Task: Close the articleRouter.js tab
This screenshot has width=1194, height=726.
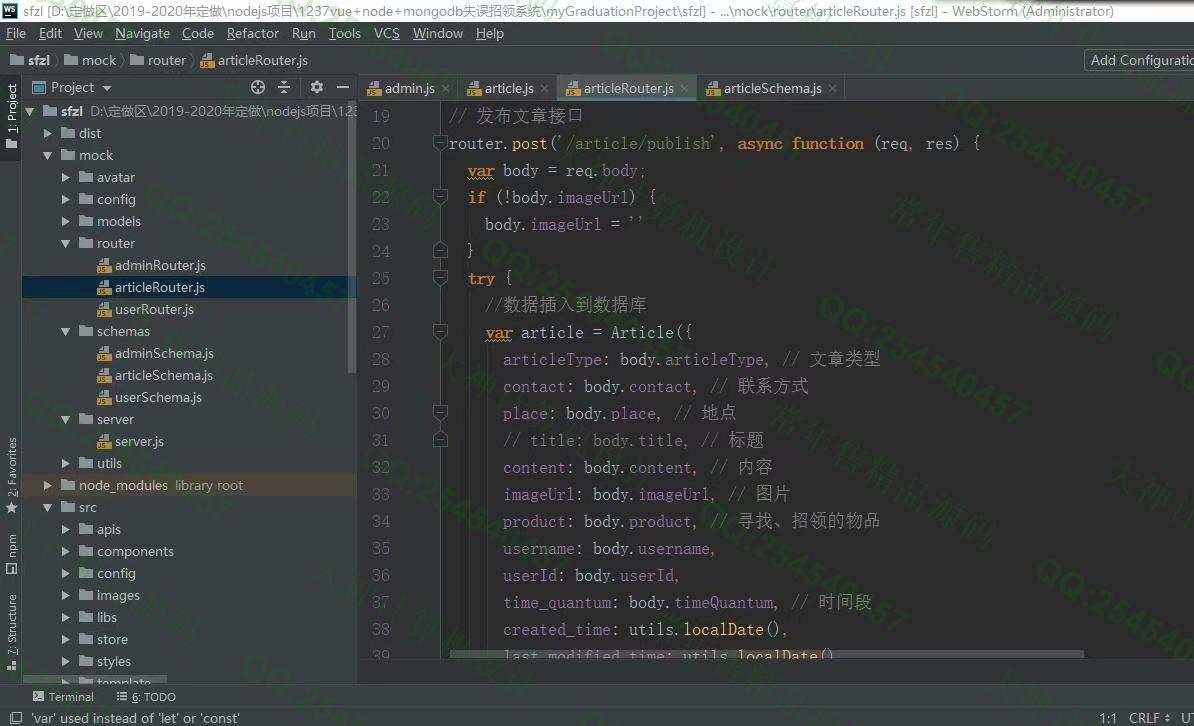Action: (685, 88)
